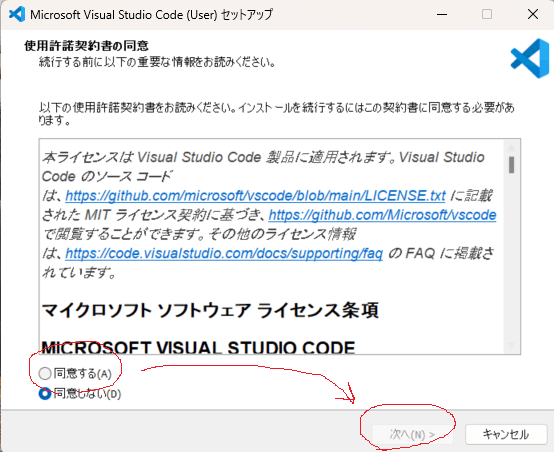Image resolution: width=554 pixels, height=452 pixels.
Task: Click the VS Code icon in title bar
Action: pos(17,14)
